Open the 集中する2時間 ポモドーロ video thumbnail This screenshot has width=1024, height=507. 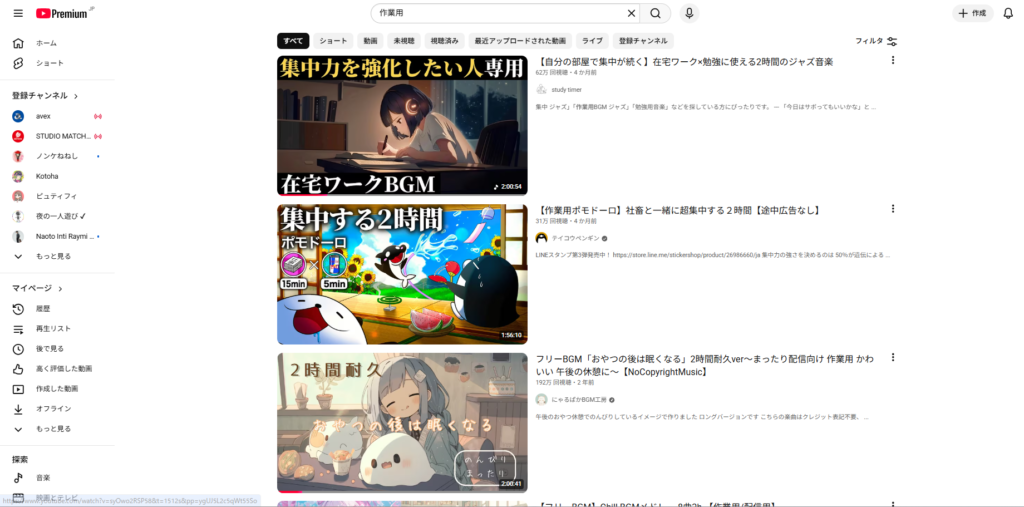(402, 274)
